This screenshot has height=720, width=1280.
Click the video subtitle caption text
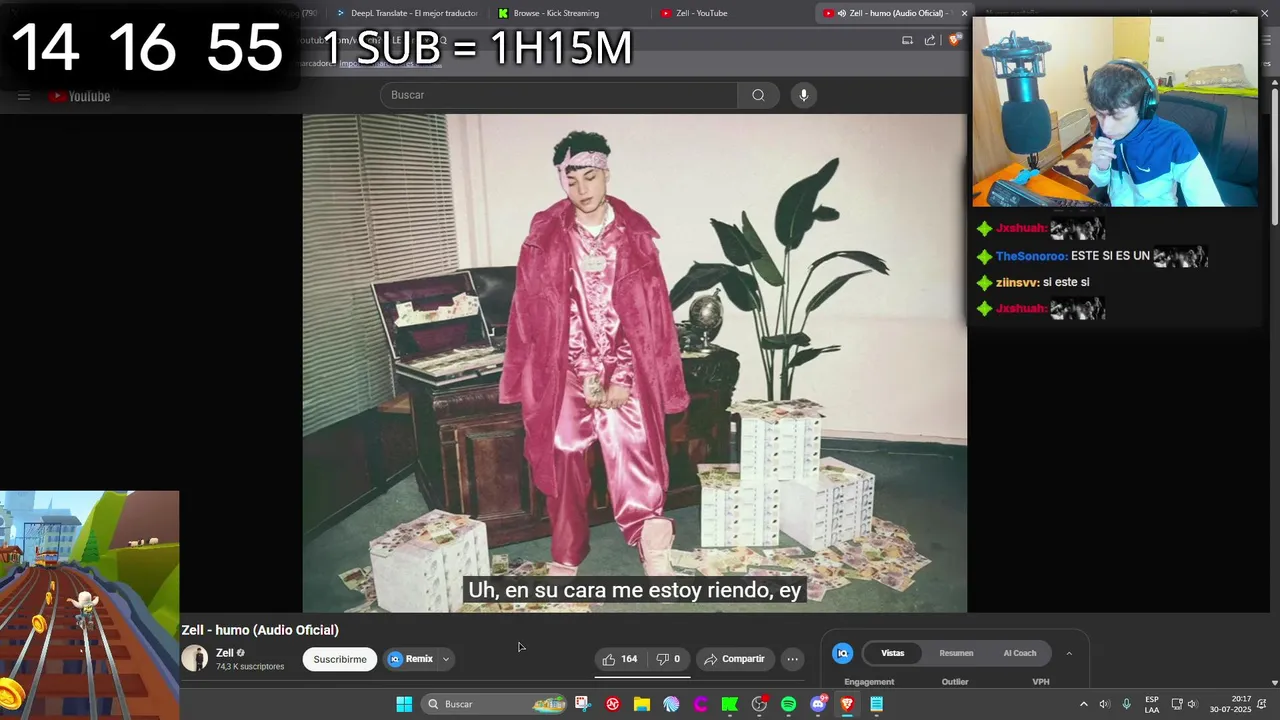pos(635,590)
